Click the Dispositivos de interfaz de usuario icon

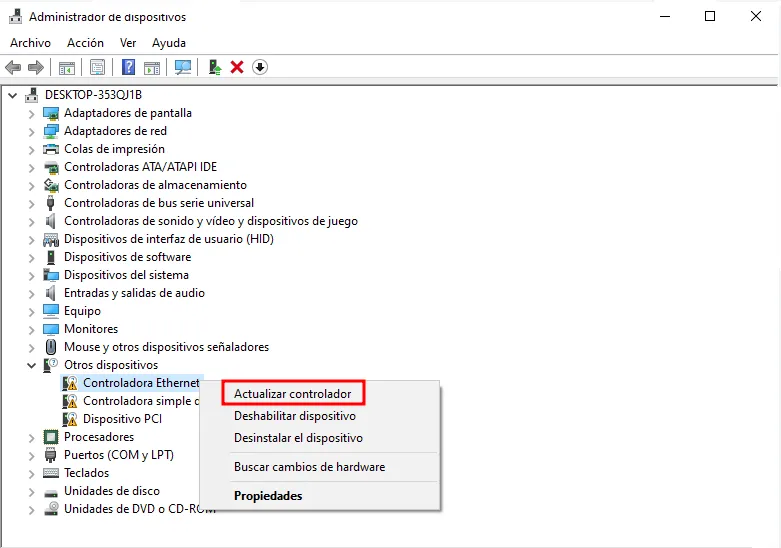pos(51,240)
